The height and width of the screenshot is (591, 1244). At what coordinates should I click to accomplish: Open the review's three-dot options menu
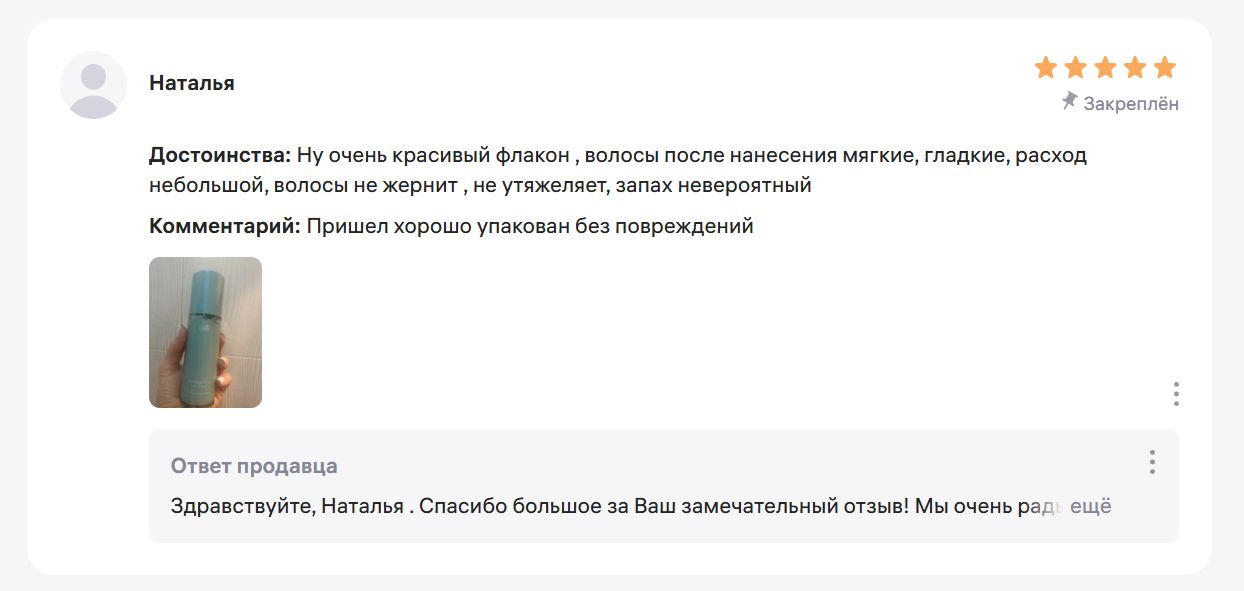click(1176, 394)
